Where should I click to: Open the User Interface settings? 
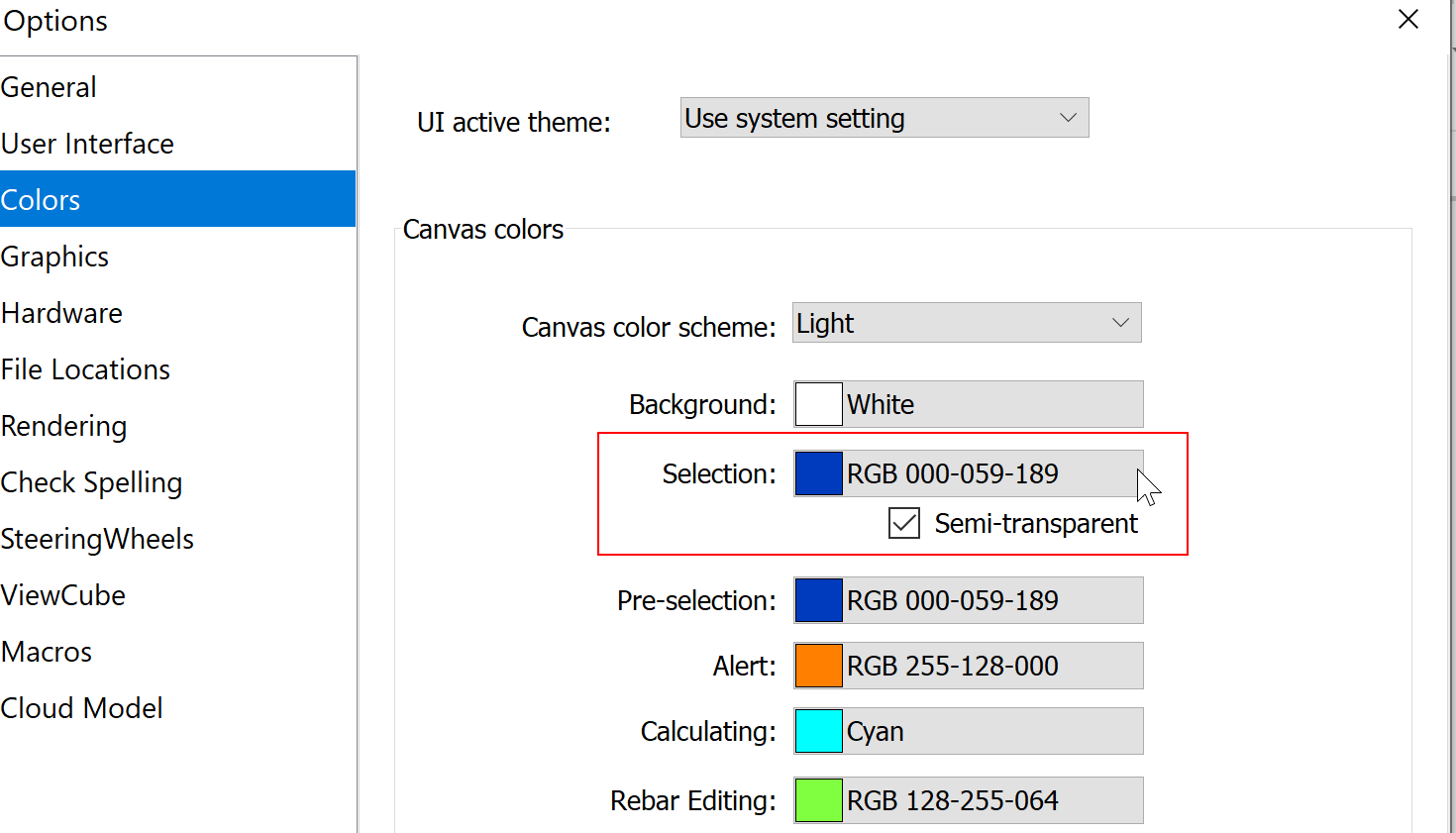[x=87, y=143]
